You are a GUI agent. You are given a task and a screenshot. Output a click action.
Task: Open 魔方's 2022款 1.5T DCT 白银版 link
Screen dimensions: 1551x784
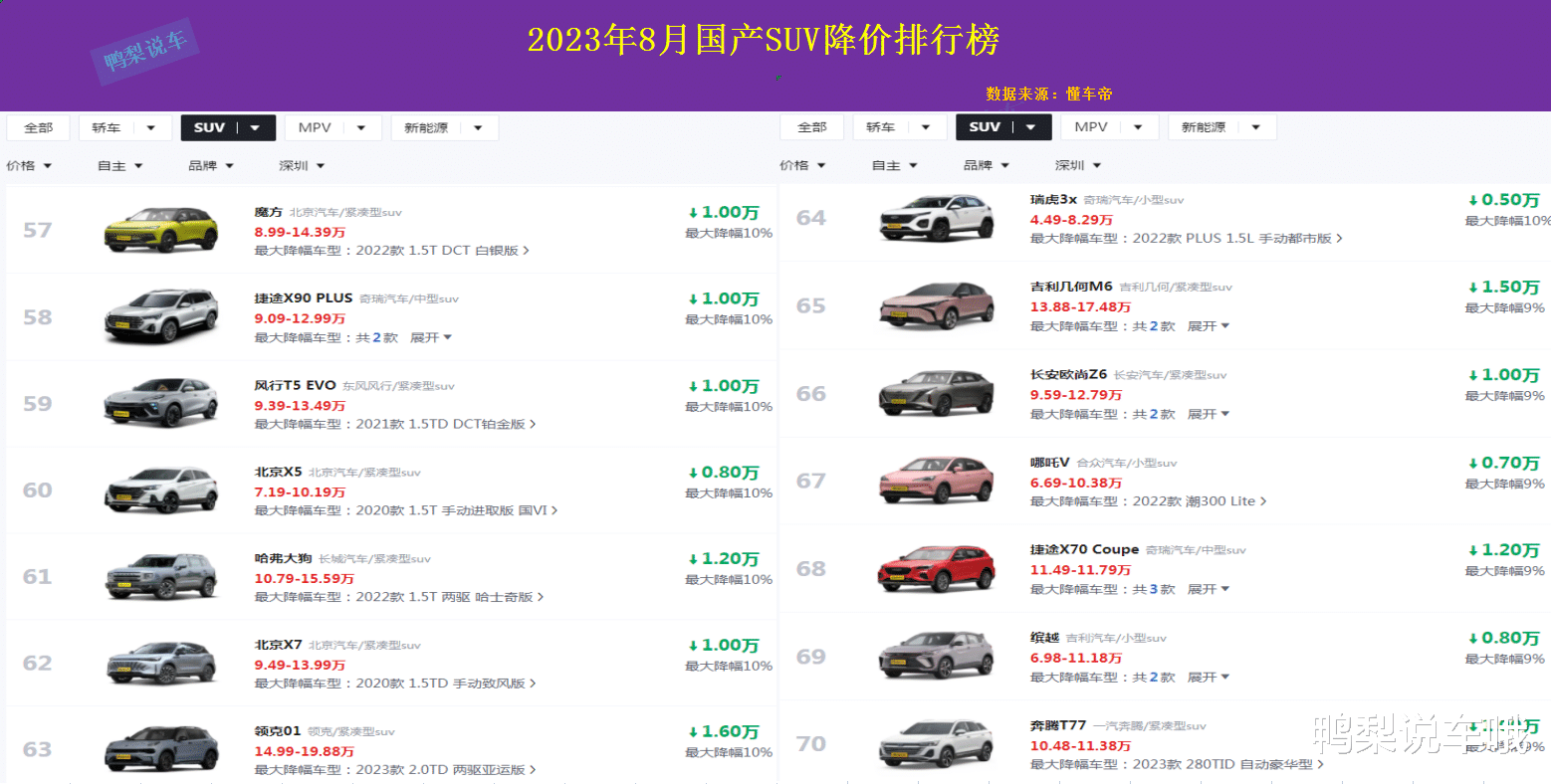coord(442,251)
